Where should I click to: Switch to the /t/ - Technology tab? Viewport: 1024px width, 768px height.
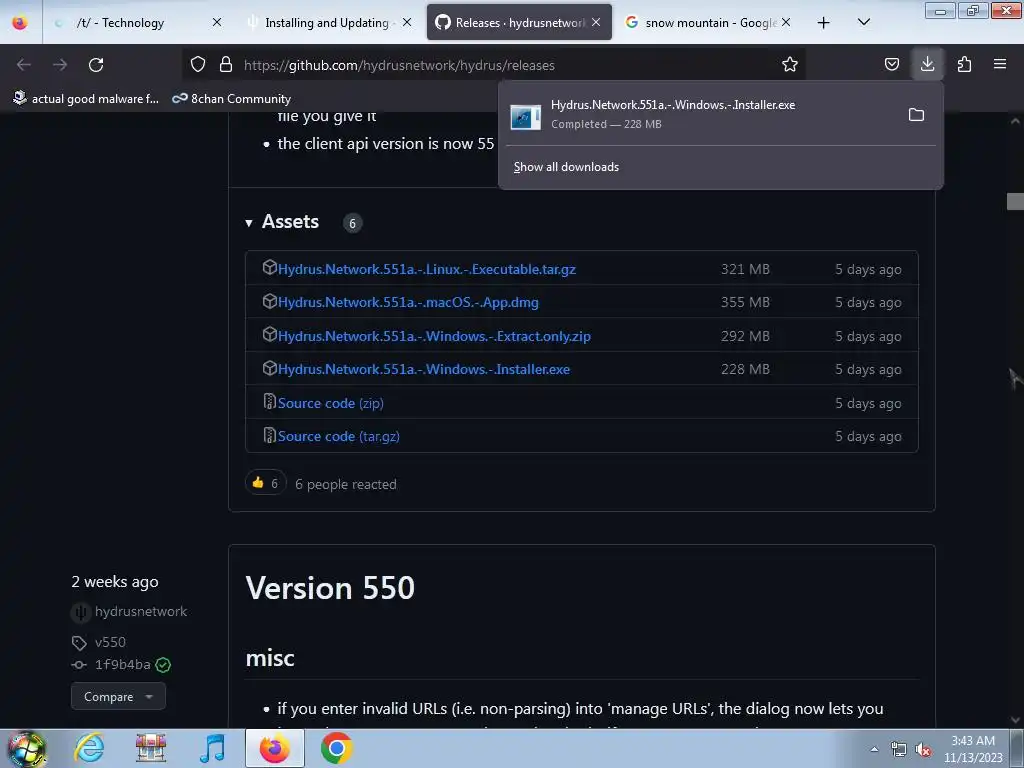pos(120,22)
